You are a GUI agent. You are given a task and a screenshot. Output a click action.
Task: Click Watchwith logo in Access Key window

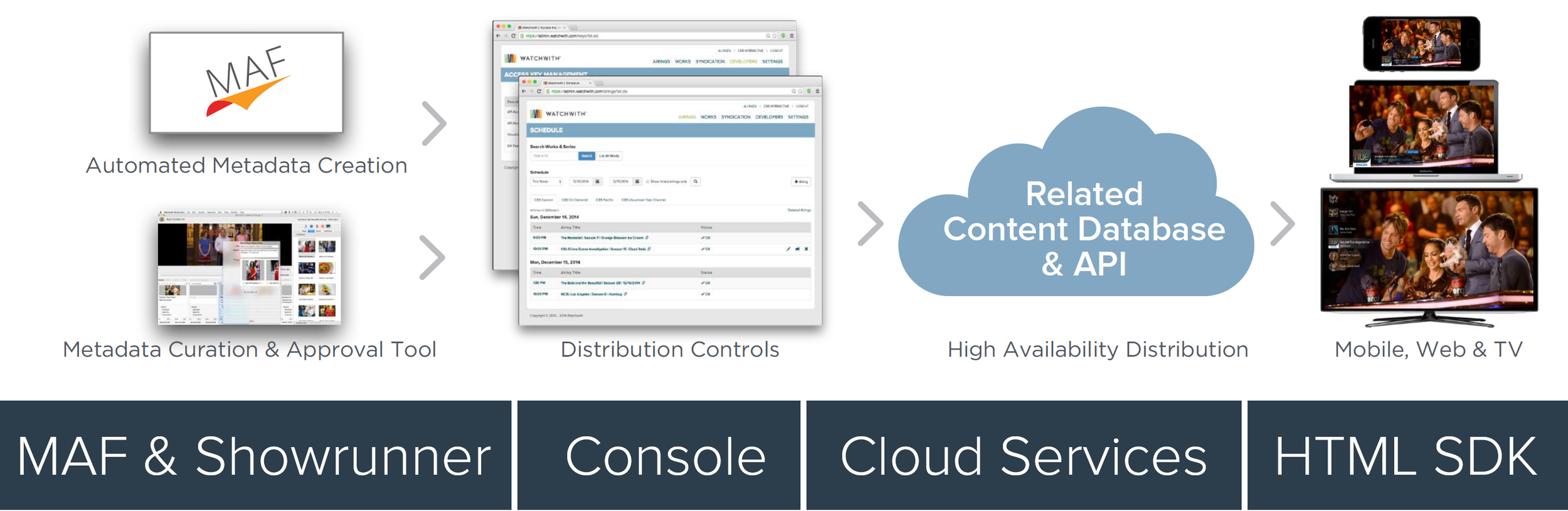(x=532, y=58)
